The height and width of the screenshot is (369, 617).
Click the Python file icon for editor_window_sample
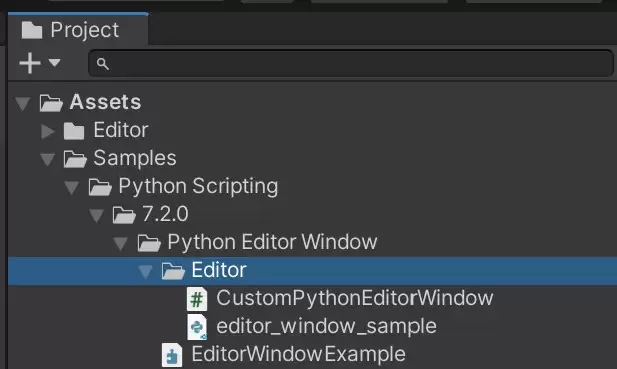[197, 327]
